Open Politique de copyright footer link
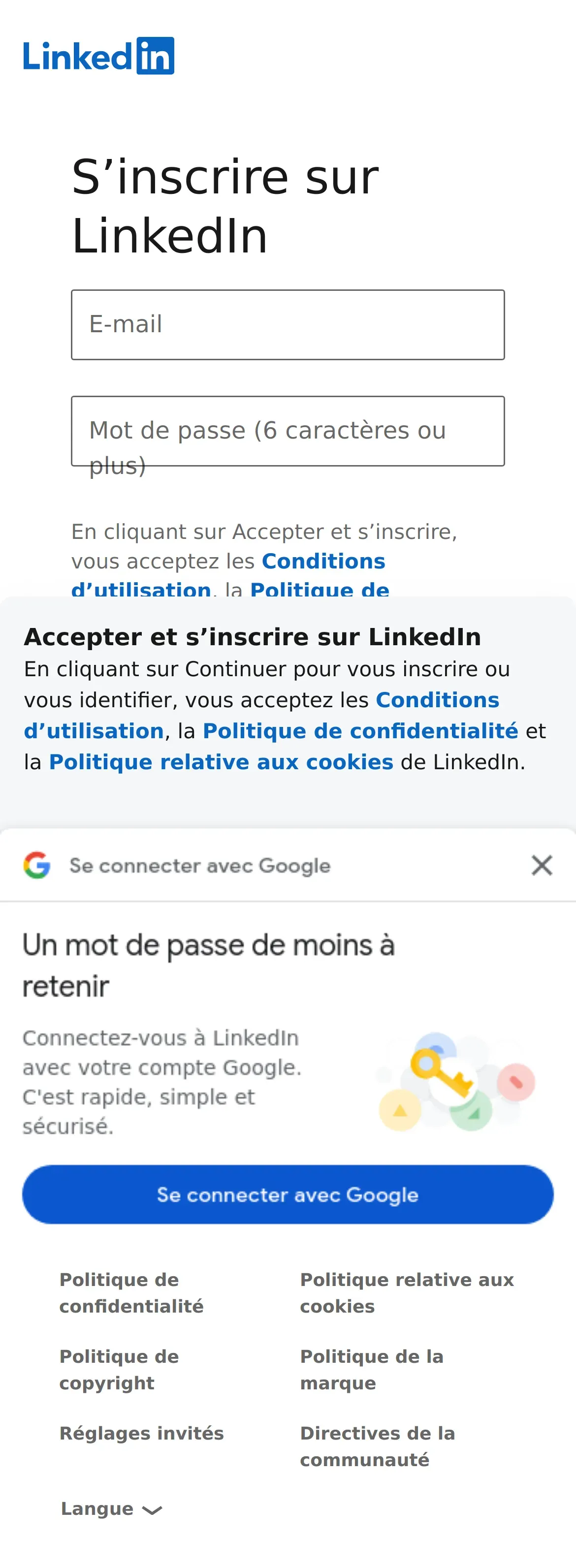This screenshot has width=576, height=1568. pos(119,1370)
